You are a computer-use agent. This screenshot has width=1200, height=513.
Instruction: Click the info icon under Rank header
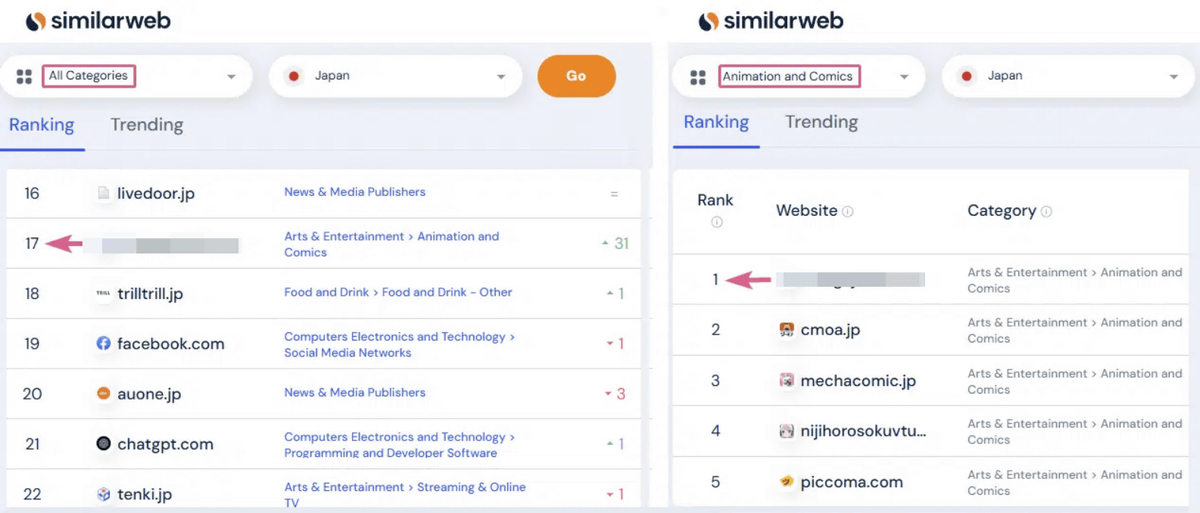coord(716,222)
